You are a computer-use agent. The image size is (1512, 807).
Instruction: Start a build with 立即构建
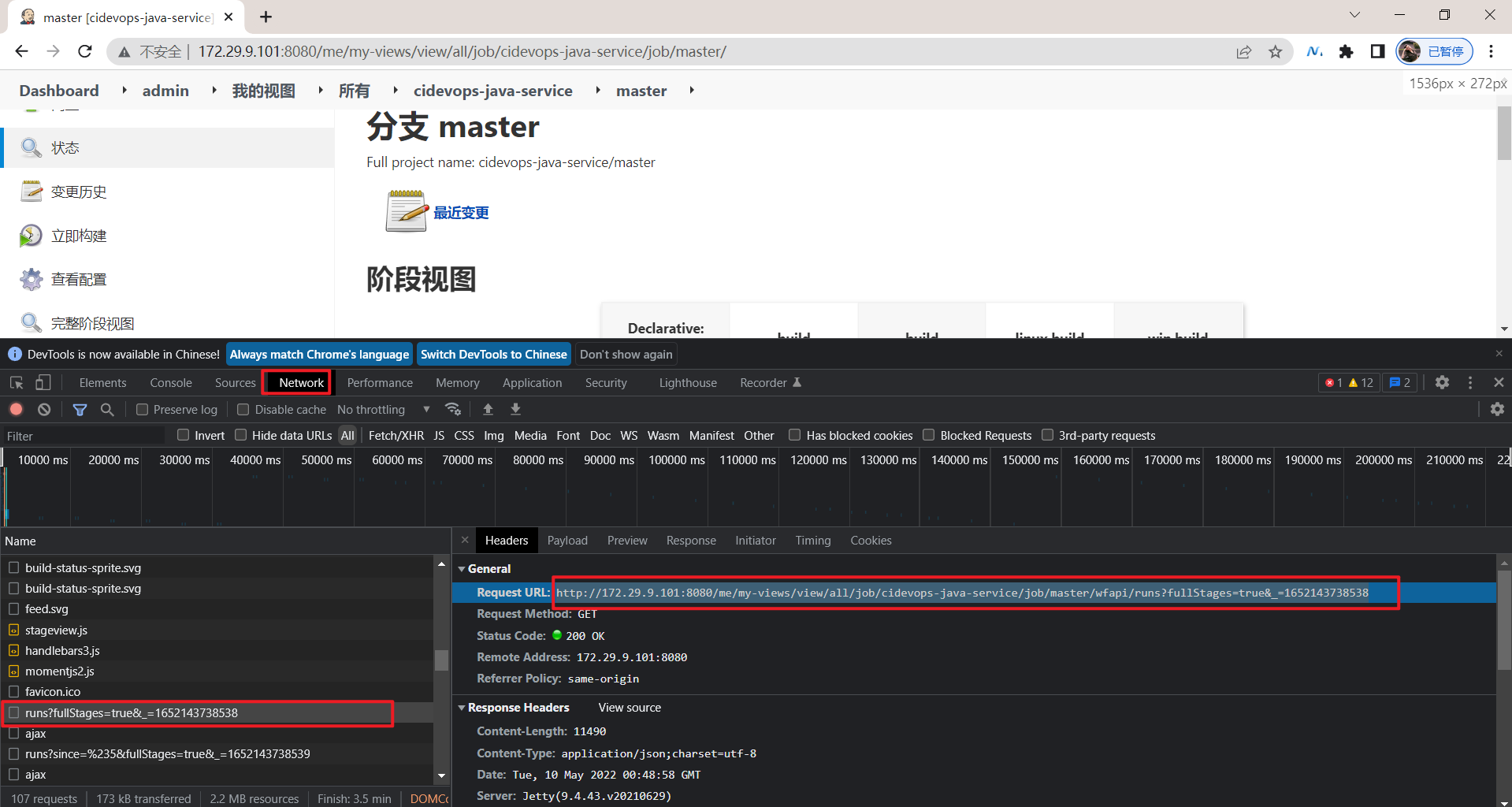click(79, 236)
